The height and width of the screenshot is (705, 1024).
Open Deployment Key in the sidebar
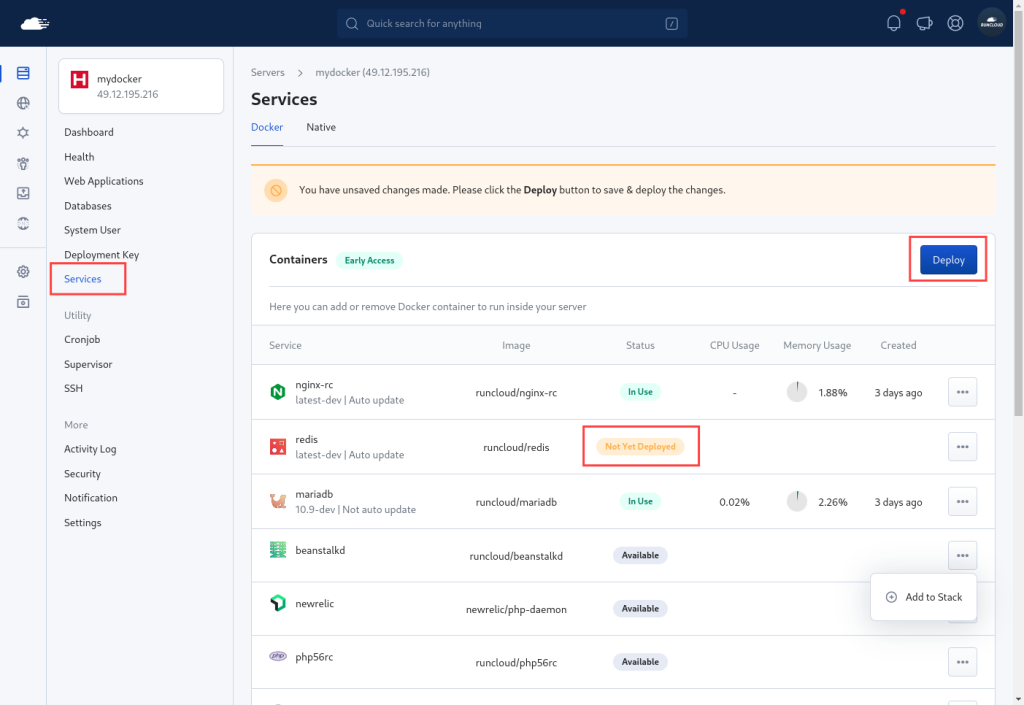point(101,255)
